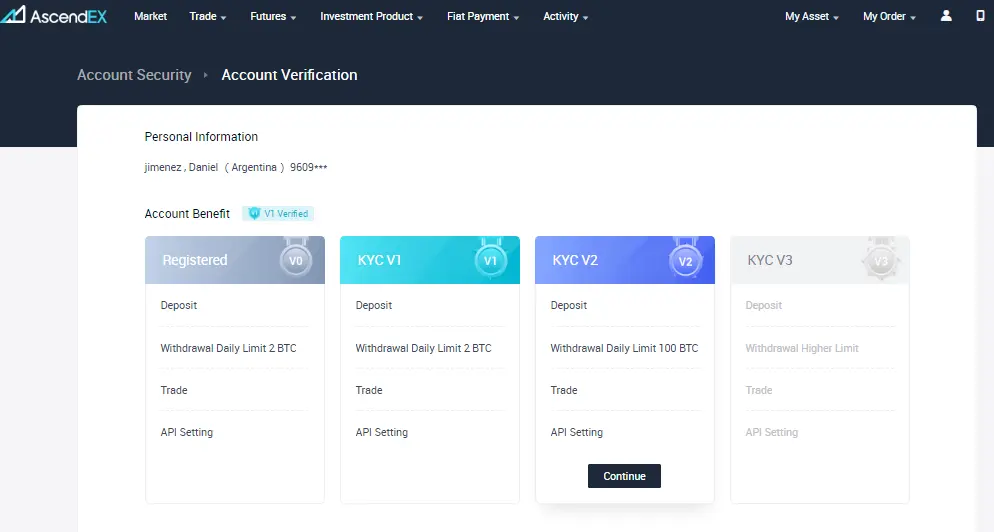Image resolution: width=994 pixels, height=532 pixels.
Task: Click Trade in the KYC V1 card
Action: [x=369, y=390]
